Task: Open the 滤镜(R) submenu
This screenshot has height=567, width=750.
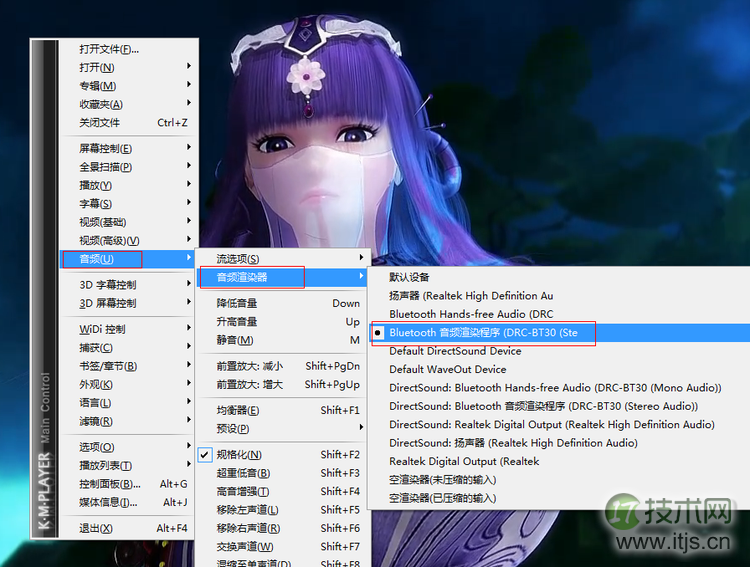Action: tap(128, 421)
